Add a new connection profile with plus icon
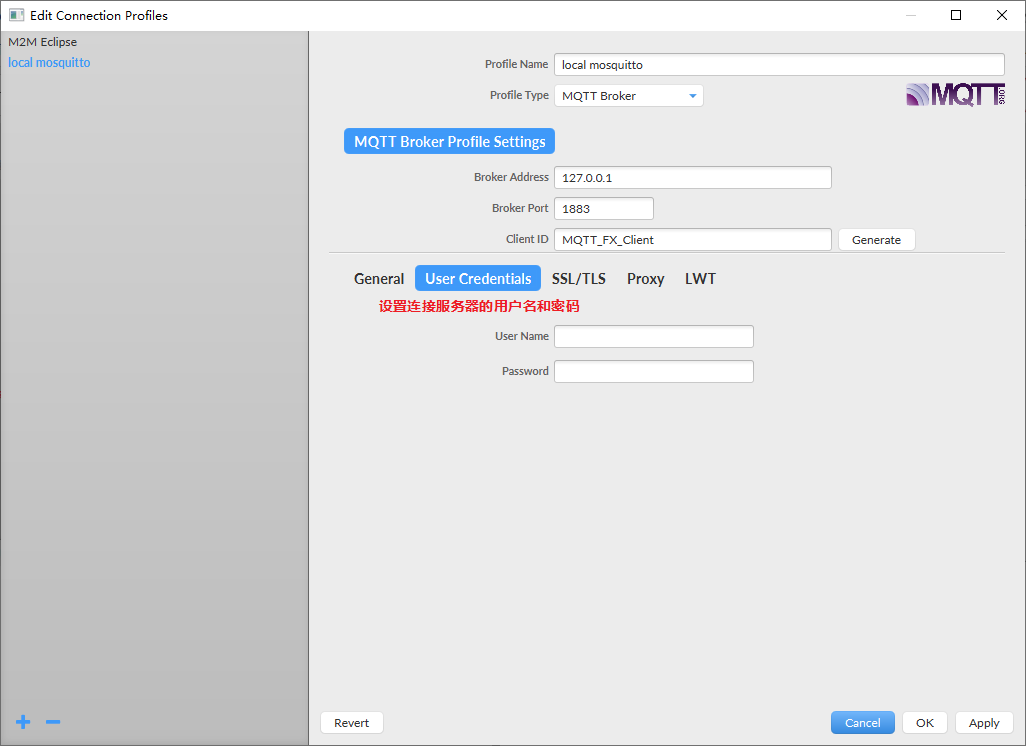The image size is (1026, 746). (x=23, y=722)
